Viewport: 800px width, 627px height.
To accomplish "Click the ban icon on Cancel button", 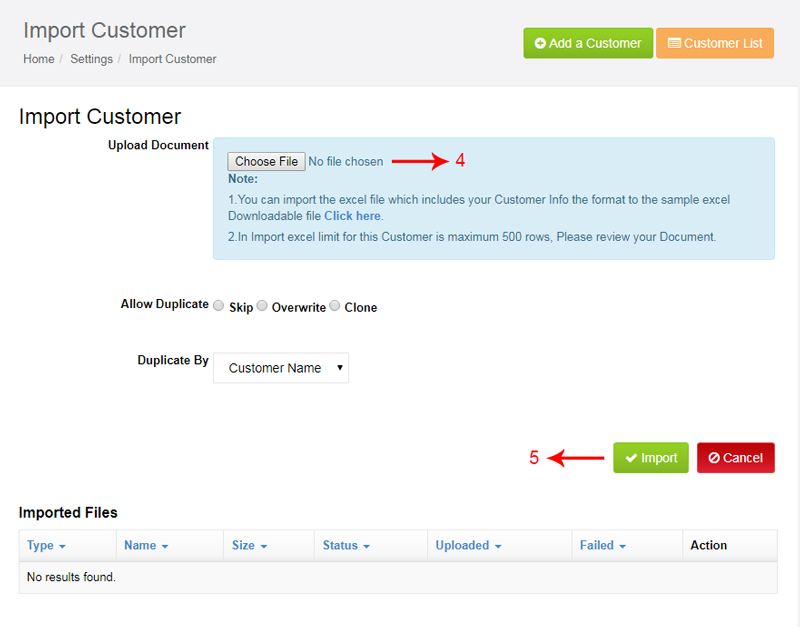I will [714, 458].
